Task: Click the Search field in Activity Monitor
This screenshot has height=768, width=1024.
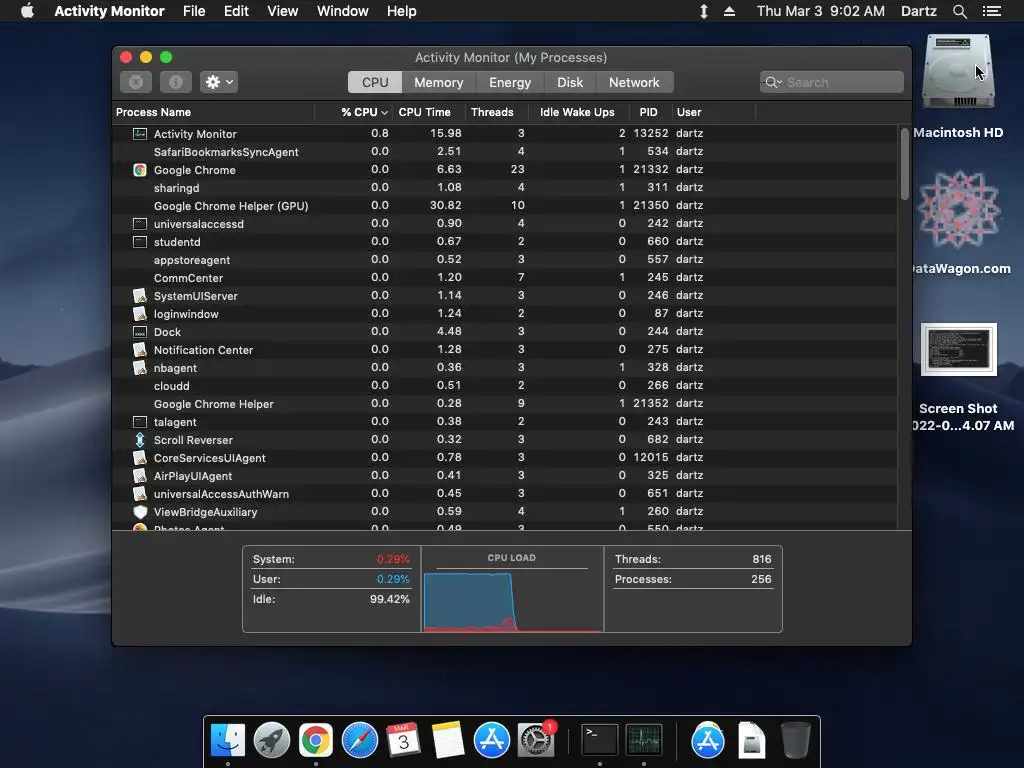Action: pos(831,82)
